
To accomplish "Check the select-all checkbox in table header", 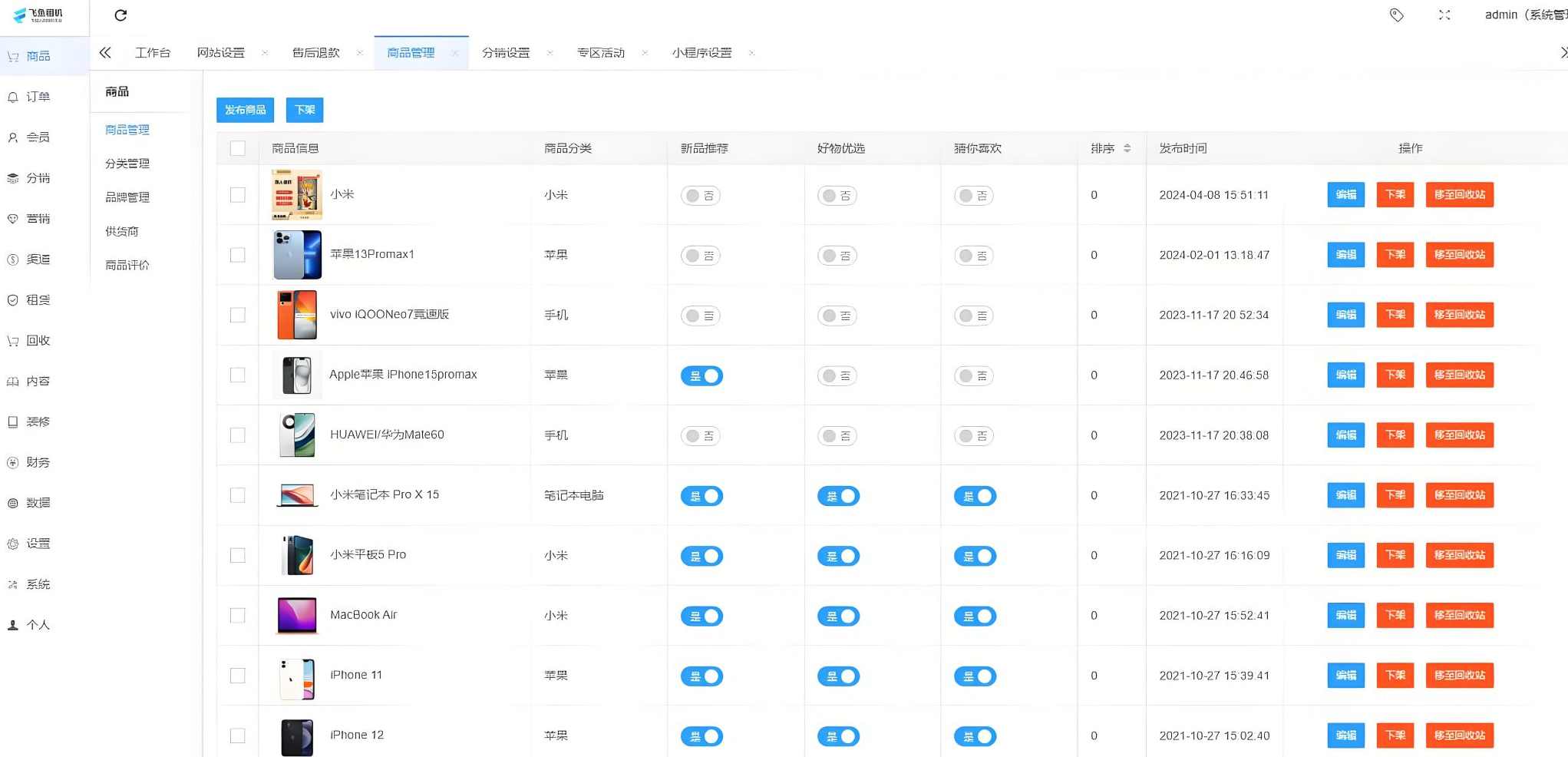I will [x=237, y=148].
